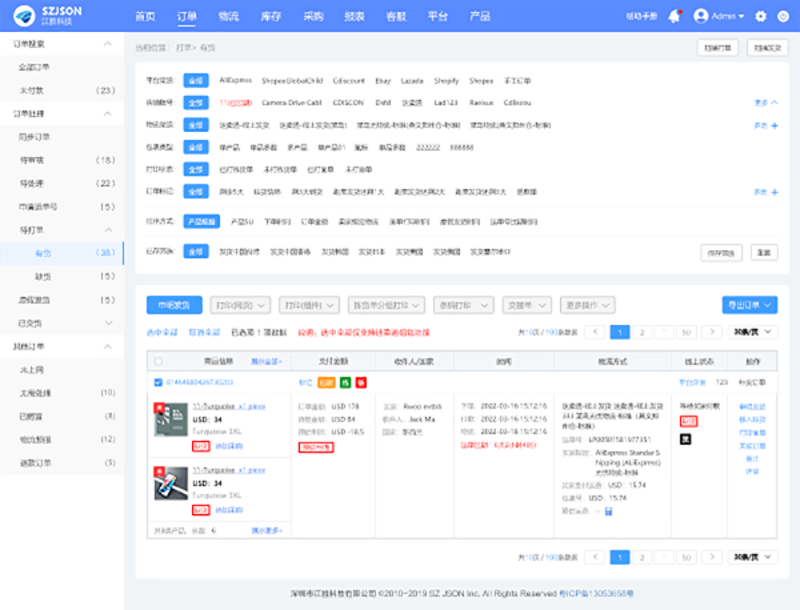Open the 拣货单分组打印 dropdown
The height and width of the screenshot is (610, 800).
coord(386,305)
